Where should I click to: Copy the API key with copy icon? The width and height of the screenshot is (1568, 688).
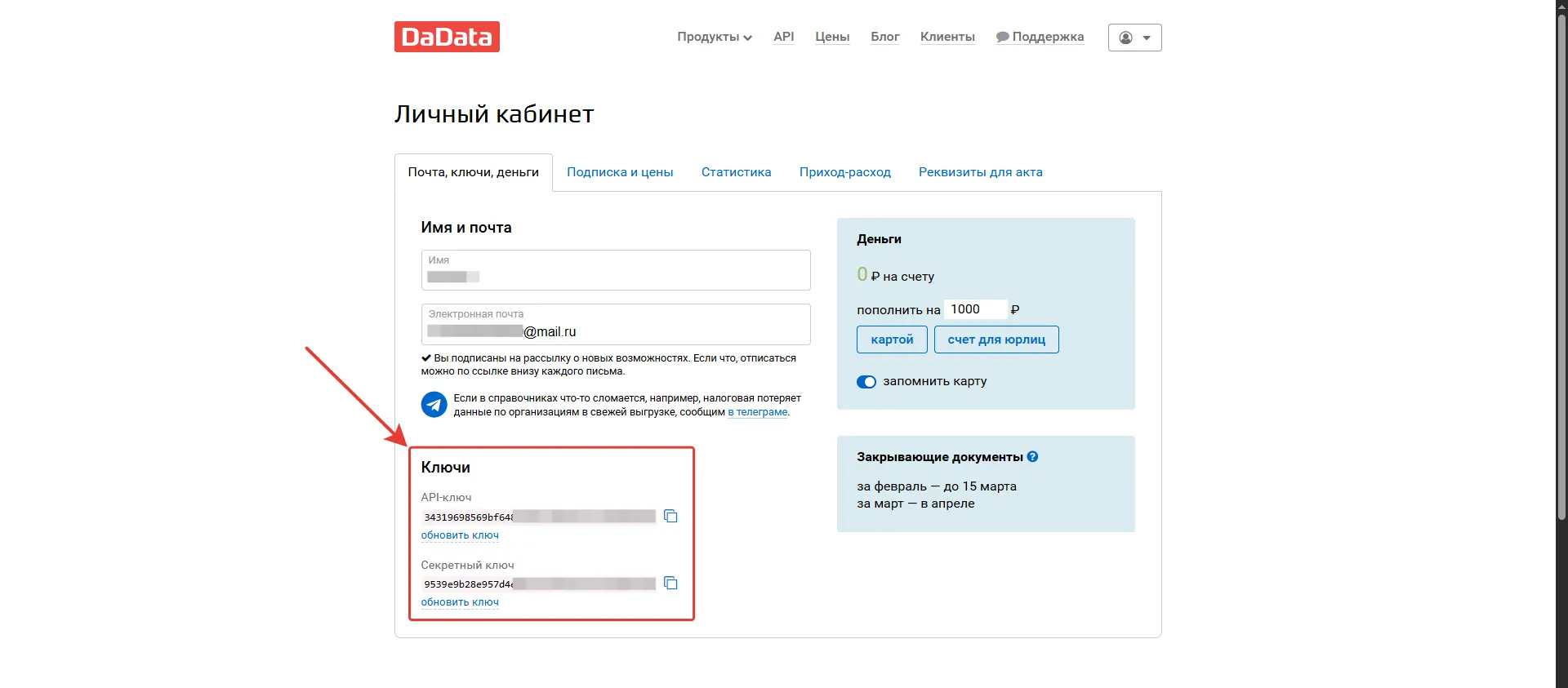[670, 516]
